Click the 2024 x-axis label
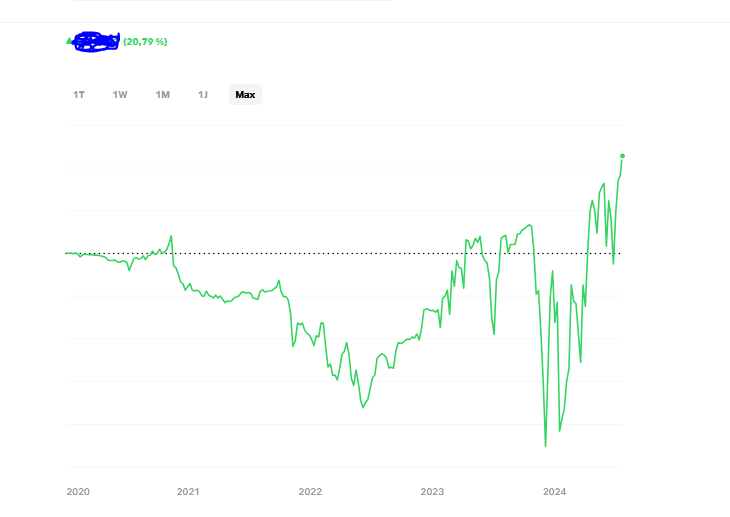 [554, 492]
